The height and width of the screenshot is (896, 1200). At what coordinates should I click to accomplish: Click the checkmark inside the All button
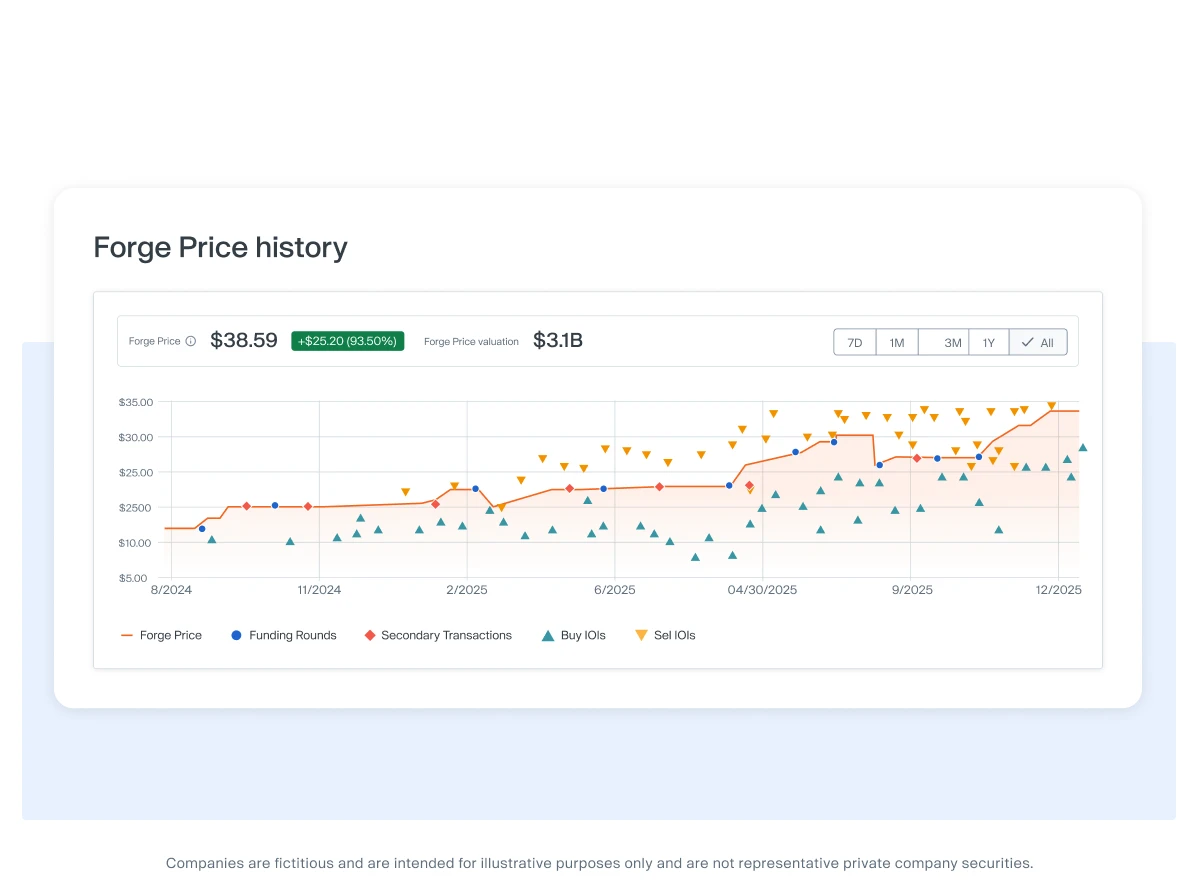coord(1027,342)
